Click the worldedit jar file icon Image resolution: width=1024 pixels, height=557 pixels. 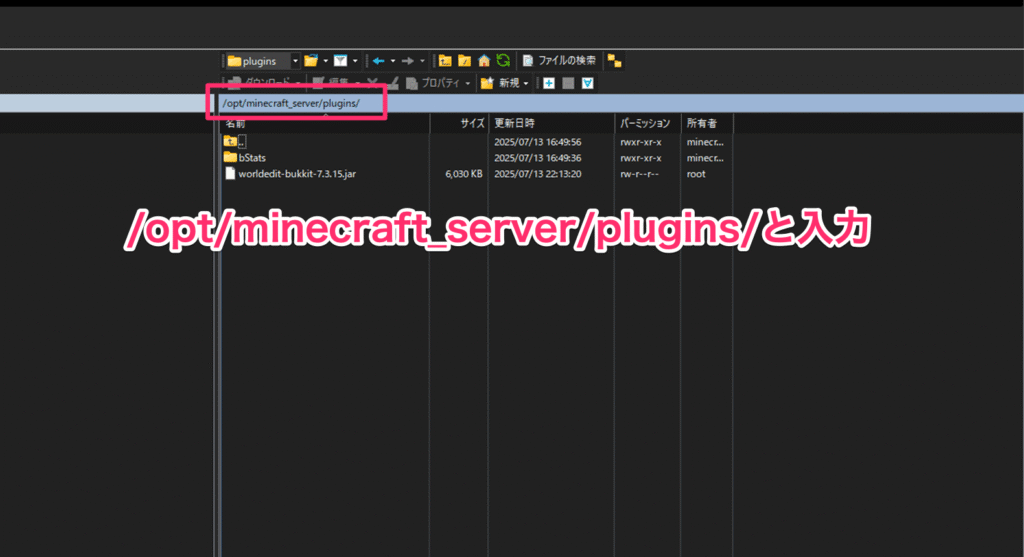coord(230,174)
